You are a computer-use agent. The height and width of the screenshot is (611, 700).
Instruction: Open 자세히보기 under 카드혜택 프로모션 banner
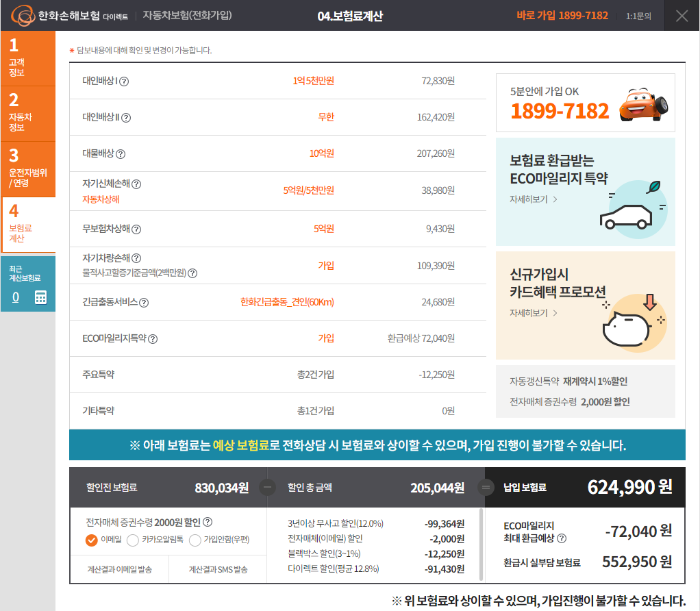pyautogui.click(x=533, y=313)
